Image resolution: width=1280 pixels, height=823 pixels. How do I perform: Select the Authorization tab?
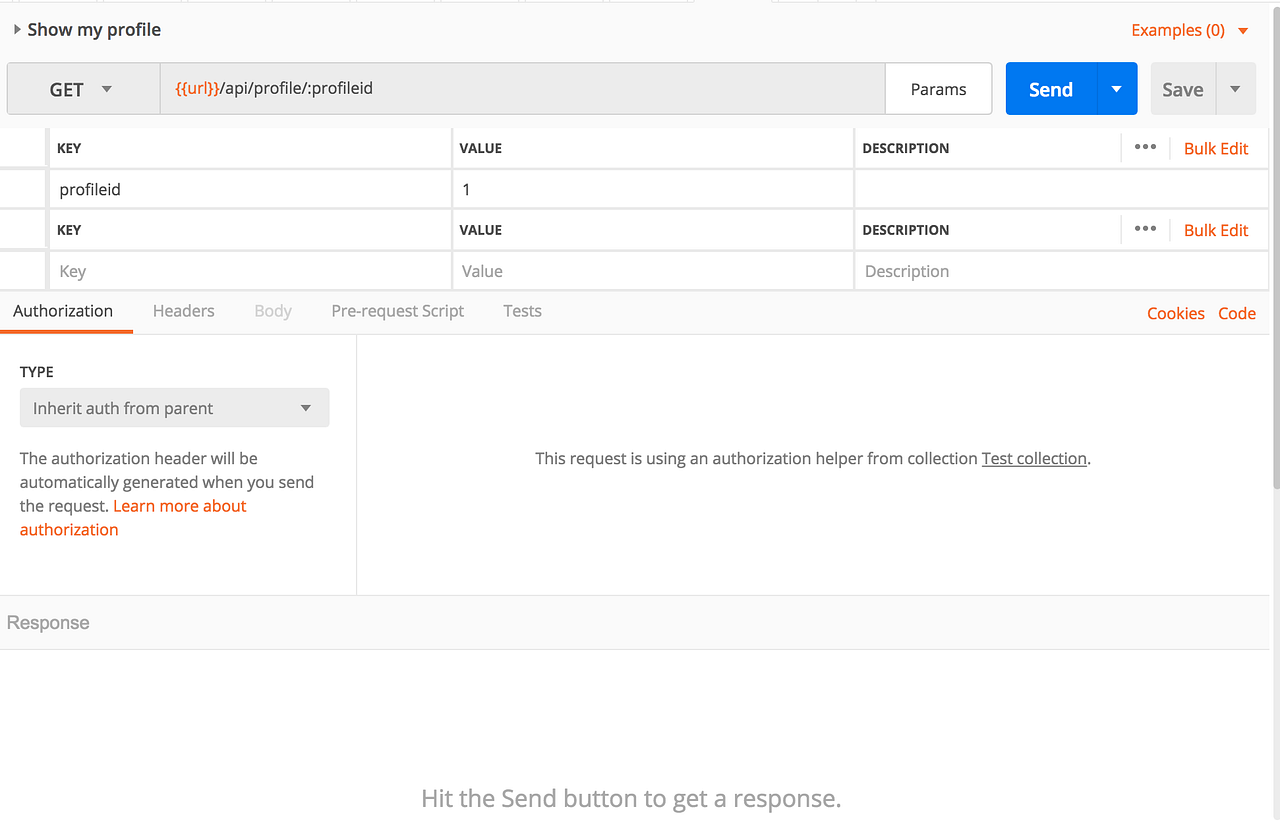click(x=61, y=311)
